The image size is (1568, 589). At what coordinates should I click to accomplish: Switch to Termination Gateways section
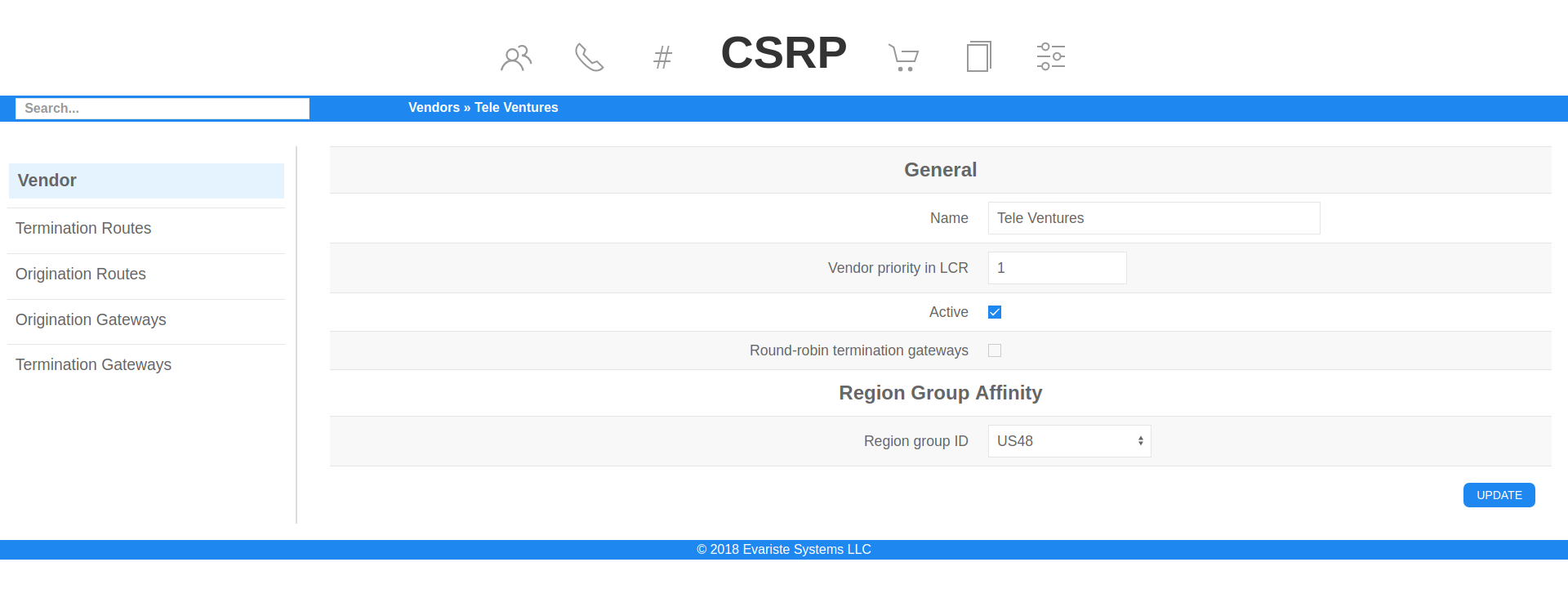coord(93,365)
